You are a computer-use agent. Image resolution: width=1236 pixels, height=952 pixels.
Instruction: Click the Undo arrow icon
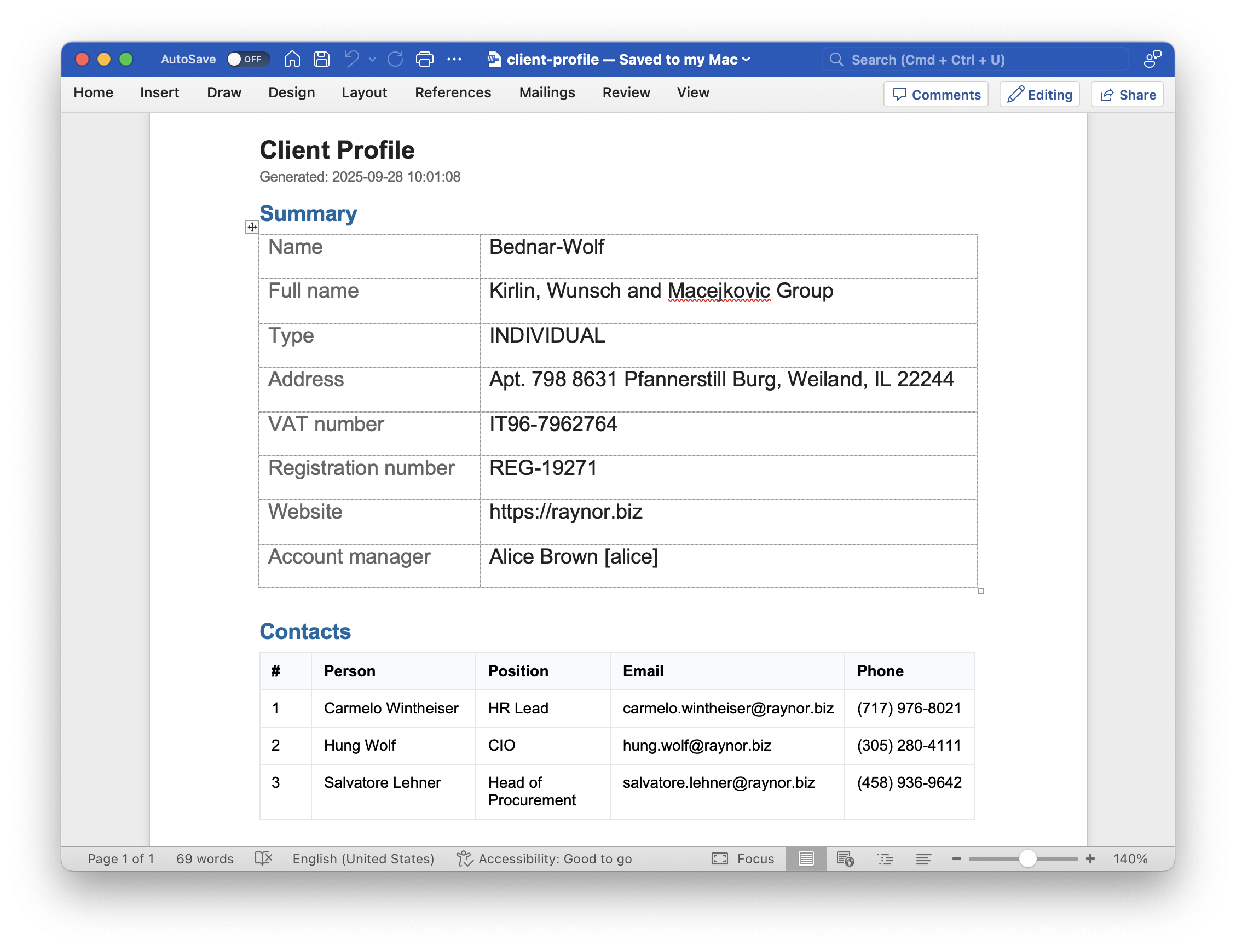(x=351, y=59)
